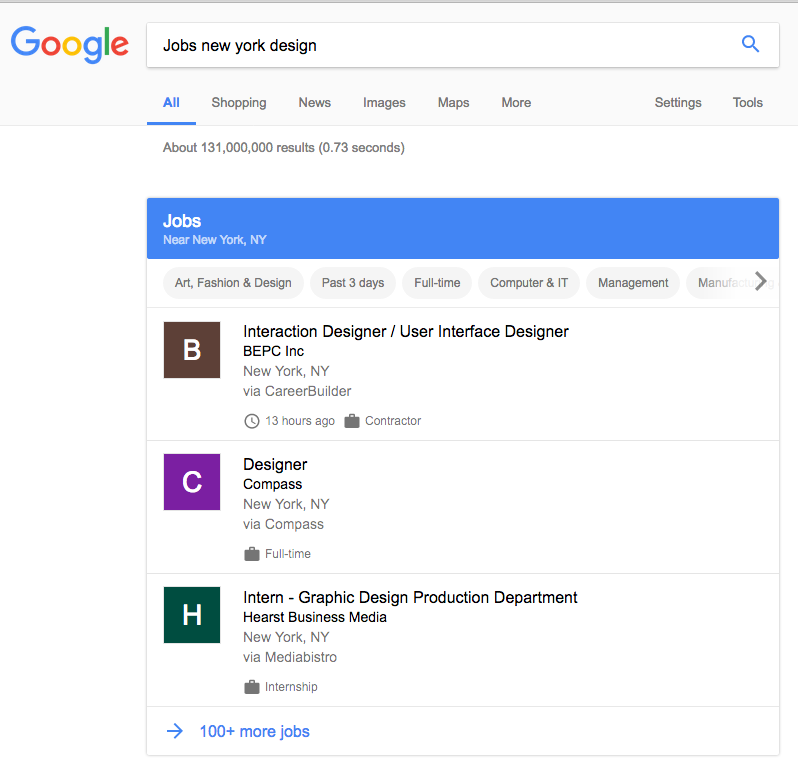Open the Settings menu
Screen dimensions: 798x777
678,103
